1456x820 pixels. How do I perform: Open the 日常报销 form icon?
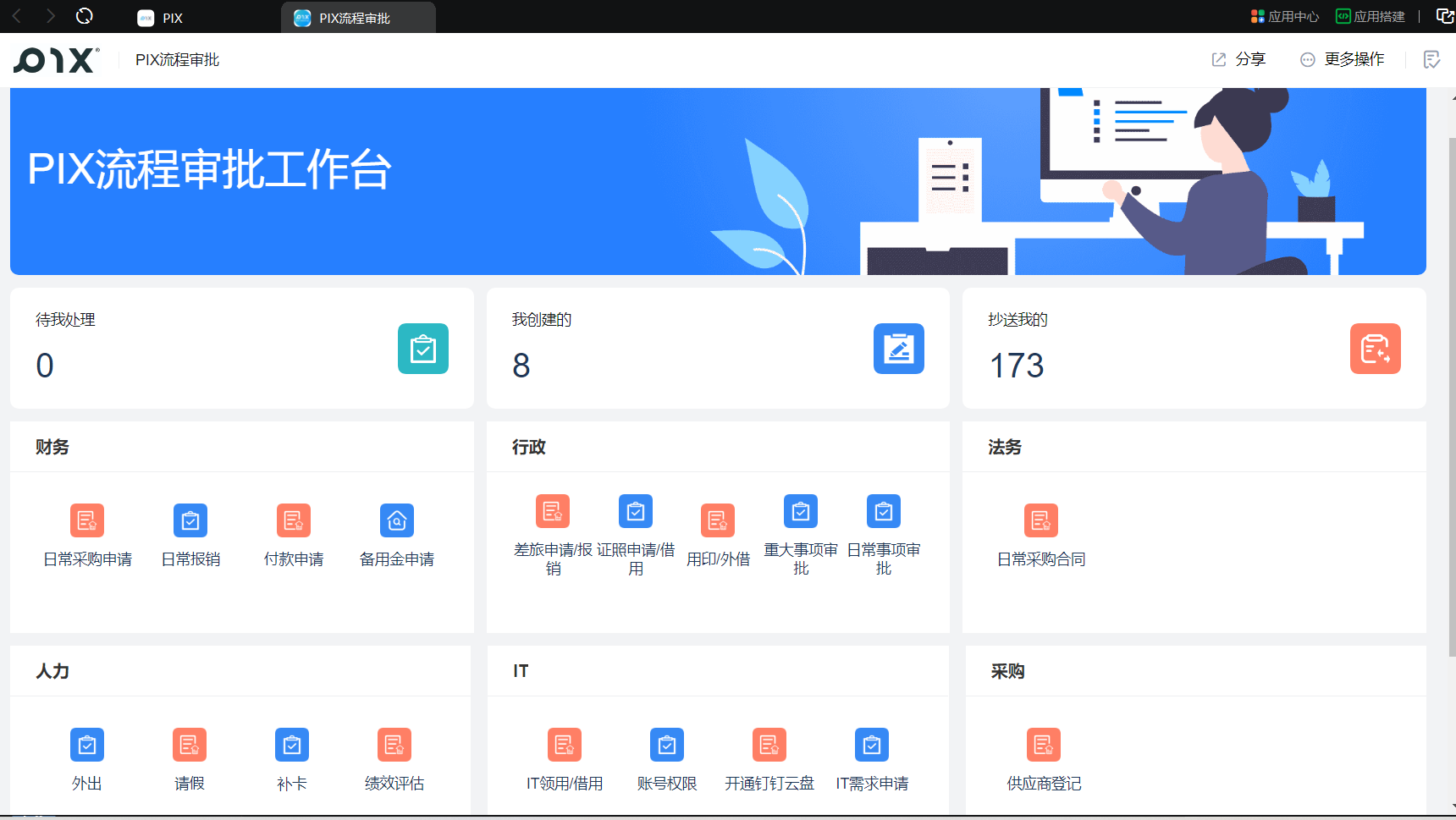(190, 520)
